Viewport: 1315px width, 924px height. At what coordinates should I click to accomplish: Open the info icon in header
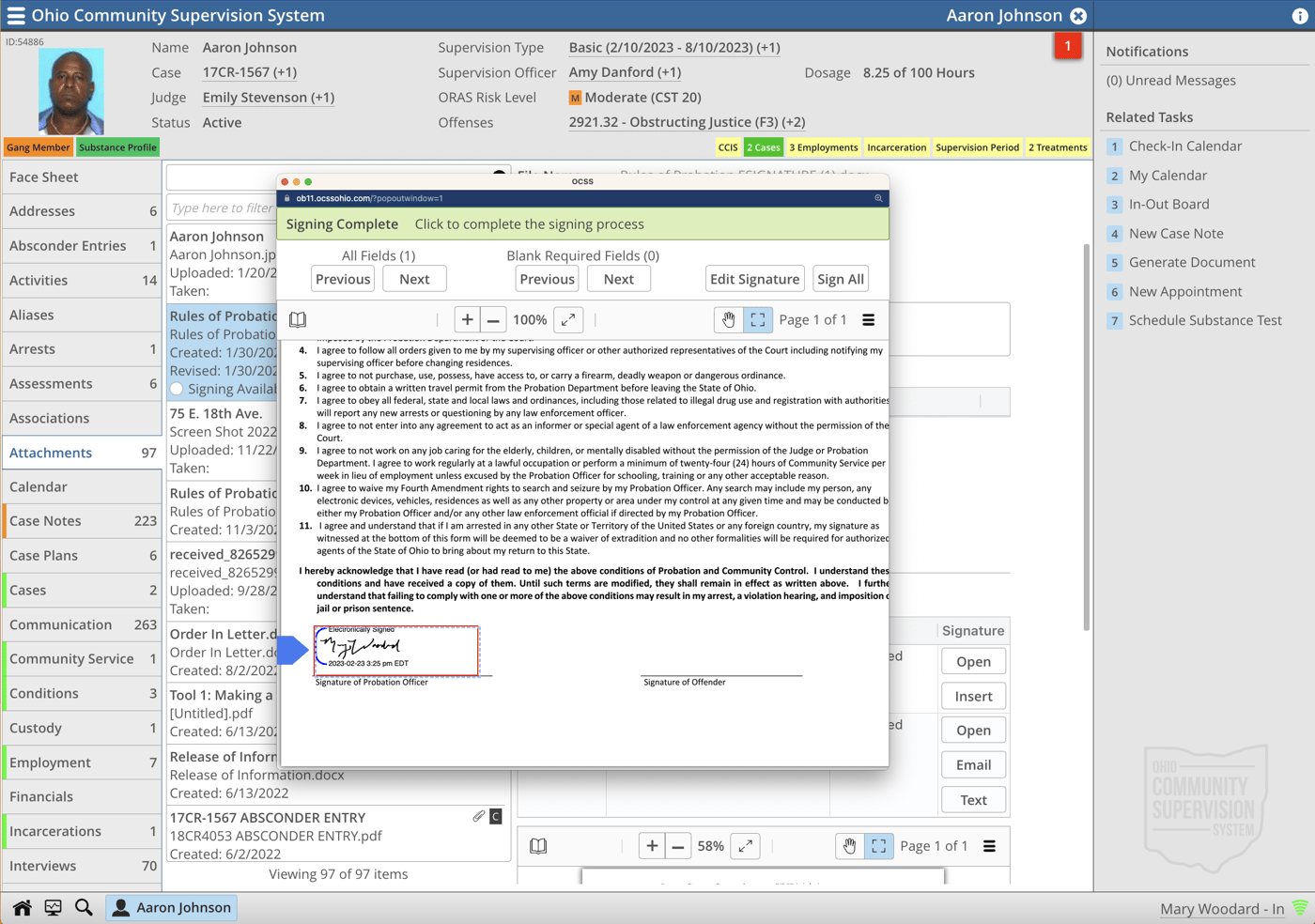tap(1300, 16)
